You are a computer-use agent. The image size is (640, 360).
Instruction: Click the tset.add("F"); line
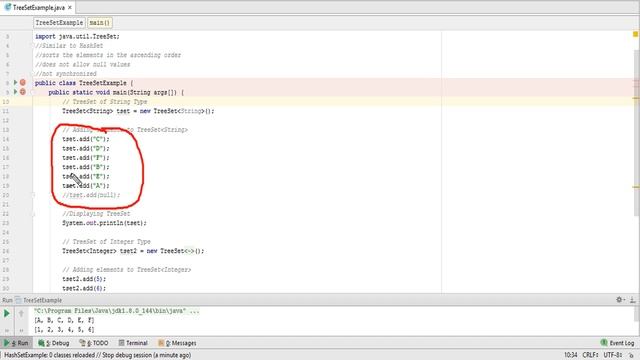(86, 158)
